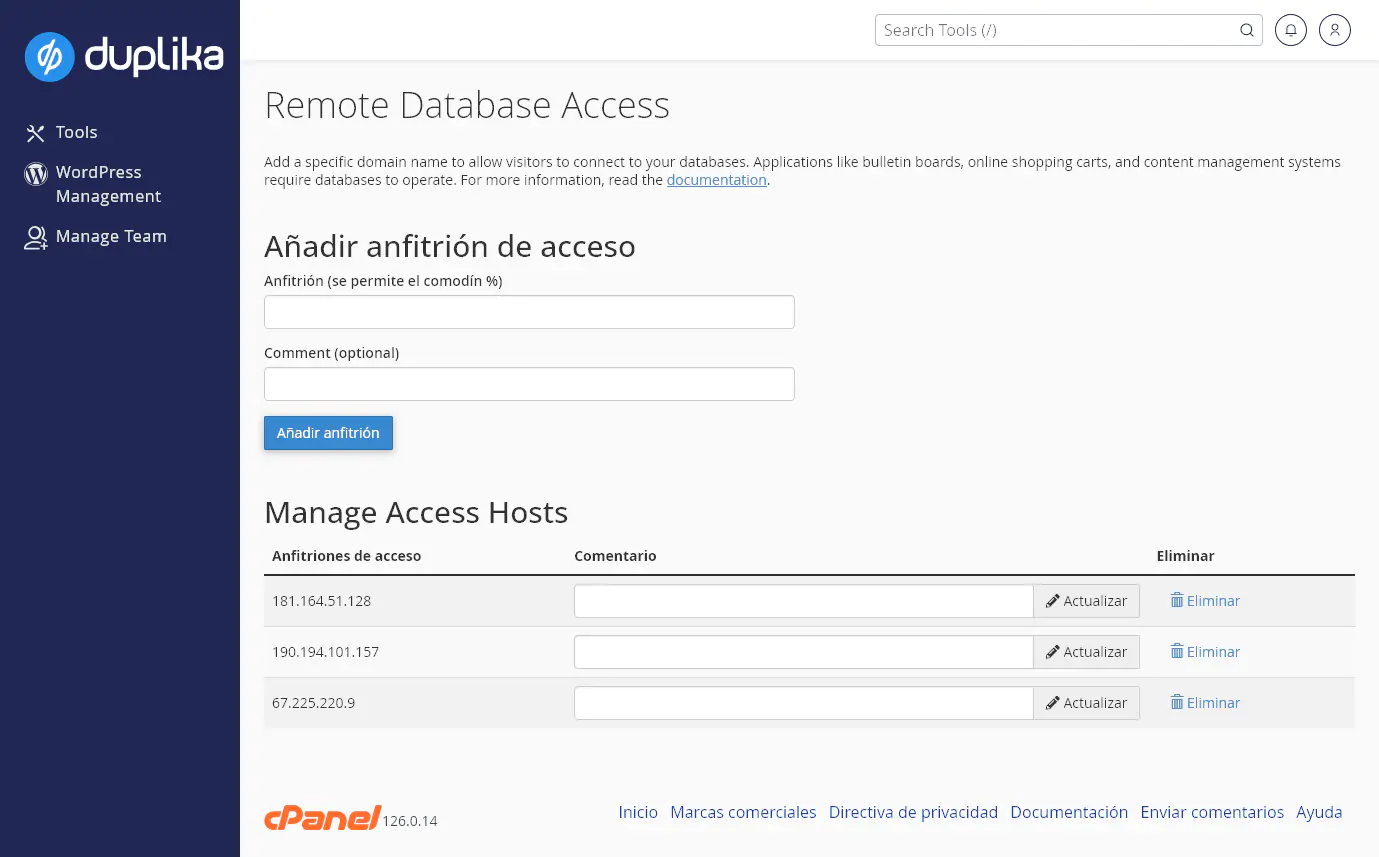
Task: Open the Ayuda footer link
Action: (x=1318, y=812)
